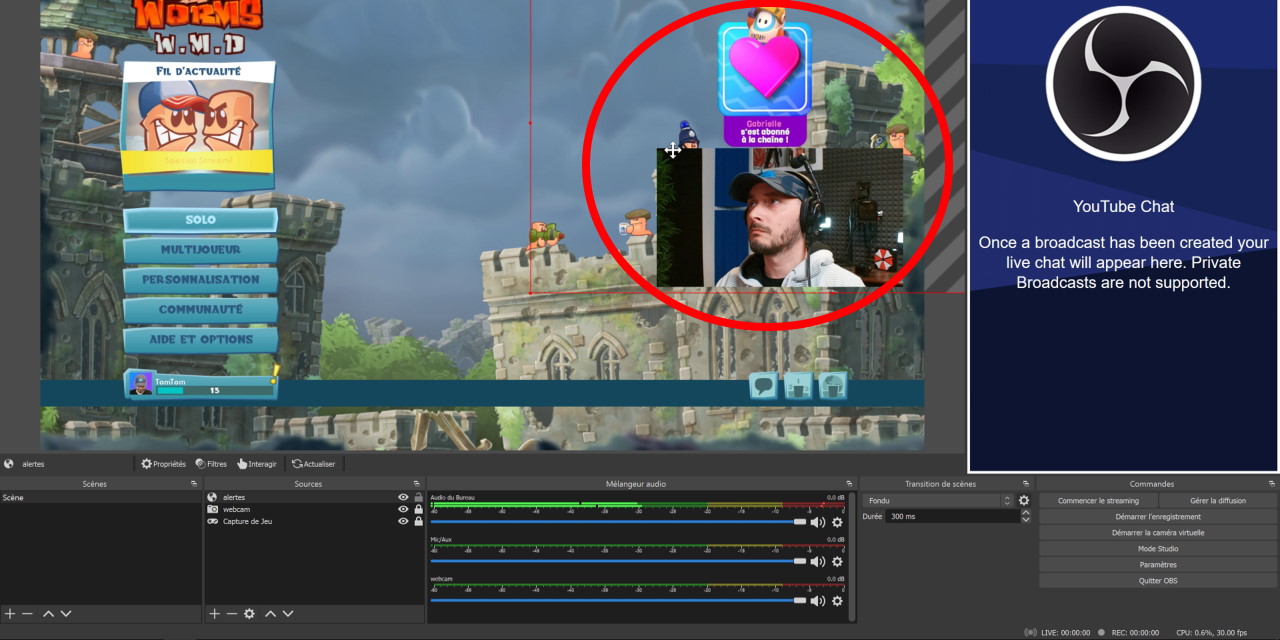Screen dimensions: 1280x640
Task: Open the Fondu transition dropdown
Action: pos(939,501)
